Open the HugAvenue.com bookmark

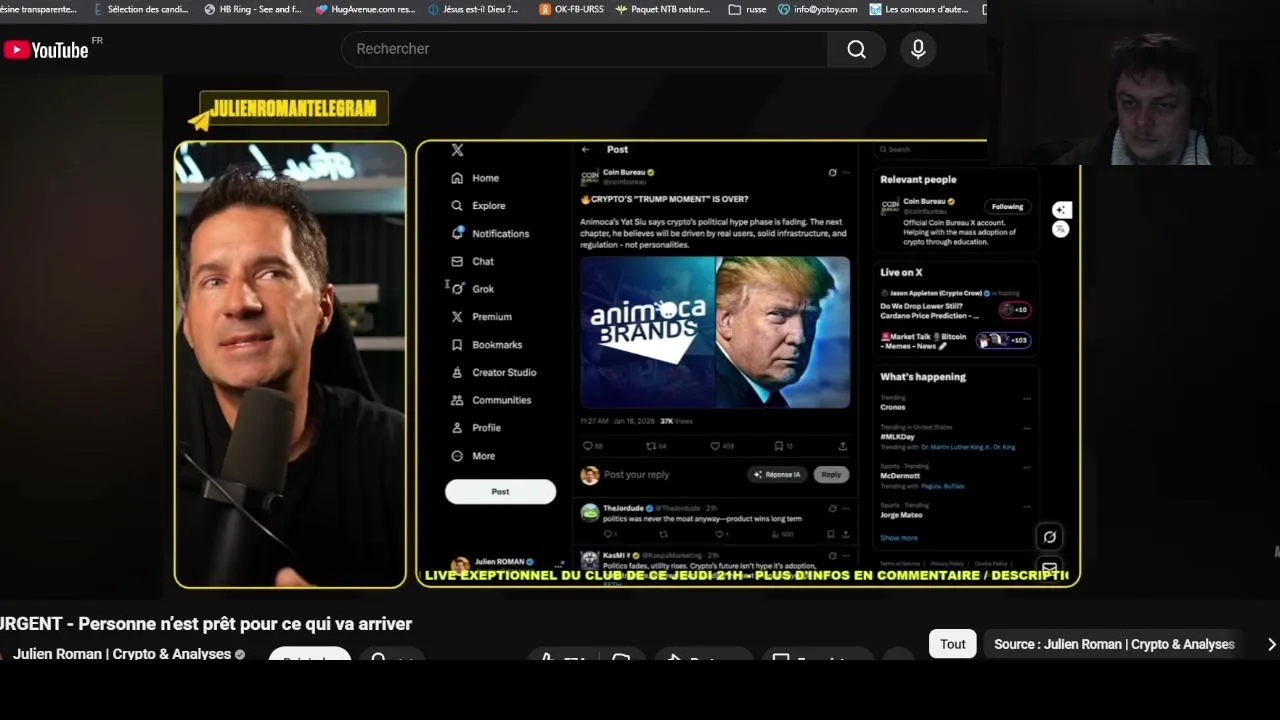click(365, 9)
